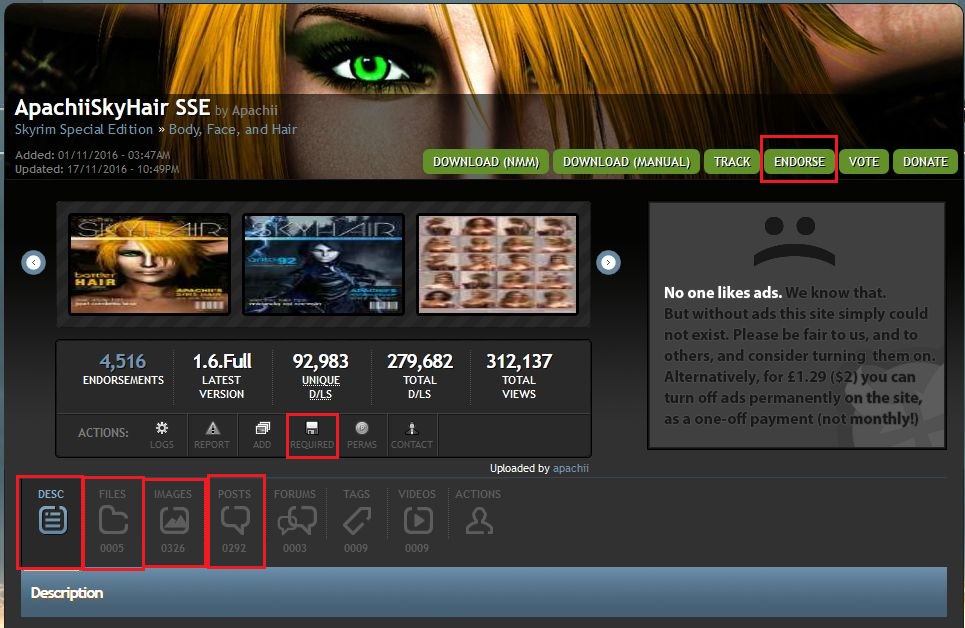
Task: Report this mod with the warning icon
Action: pos(212,428)
